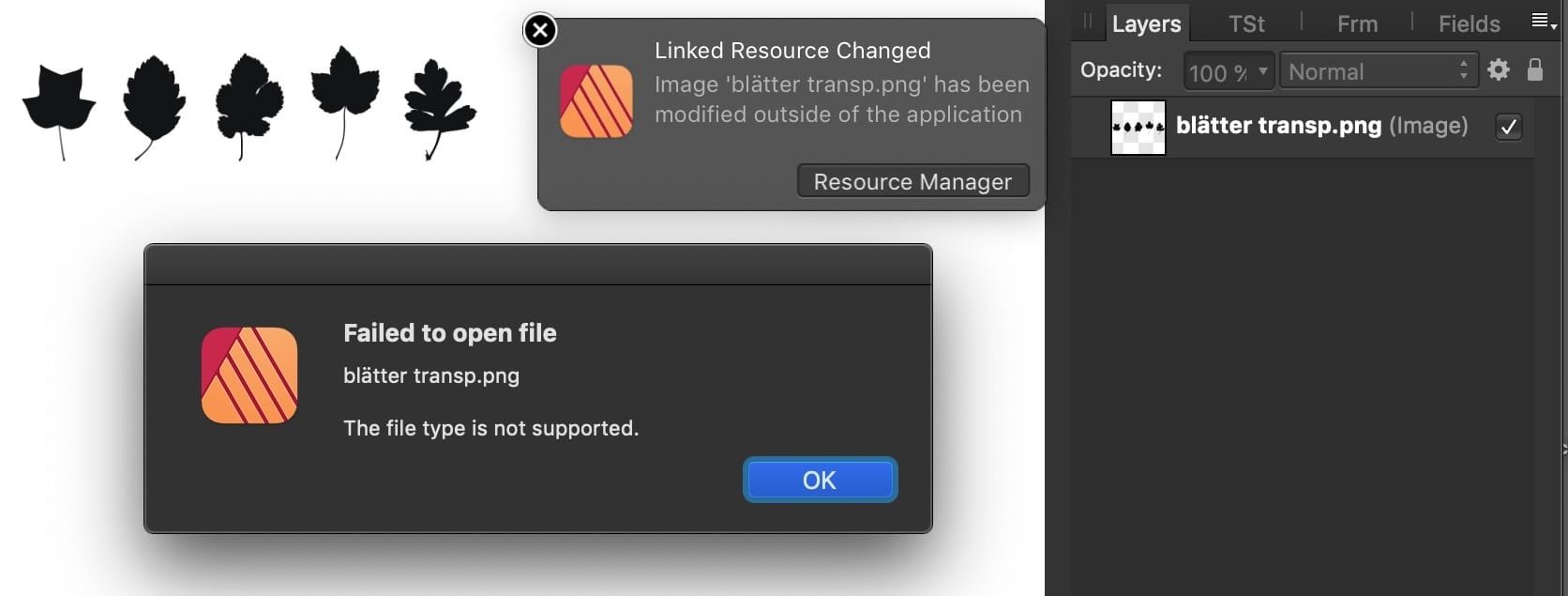
Task: Confirm the error with OK
Action: pos(820,480)
